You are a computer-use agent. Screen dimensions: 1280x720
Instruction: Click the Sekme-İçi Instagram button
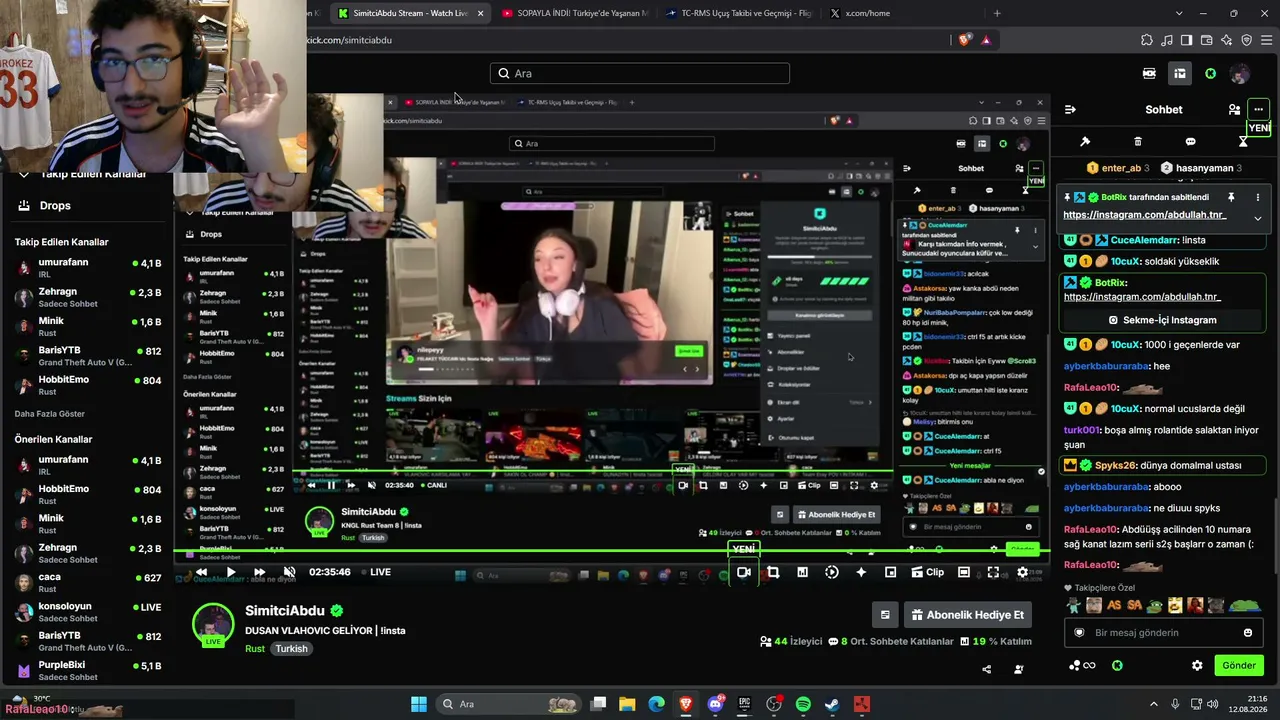click(x=1162, y=320)
